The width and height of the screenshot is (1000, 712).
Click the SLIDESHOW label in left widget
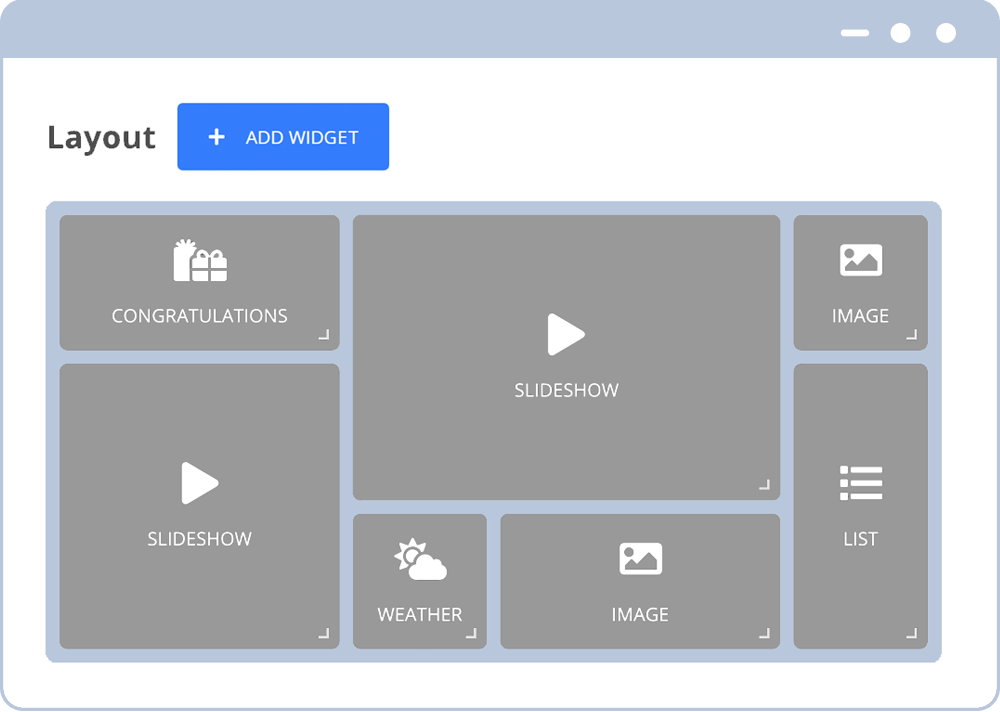200,539
